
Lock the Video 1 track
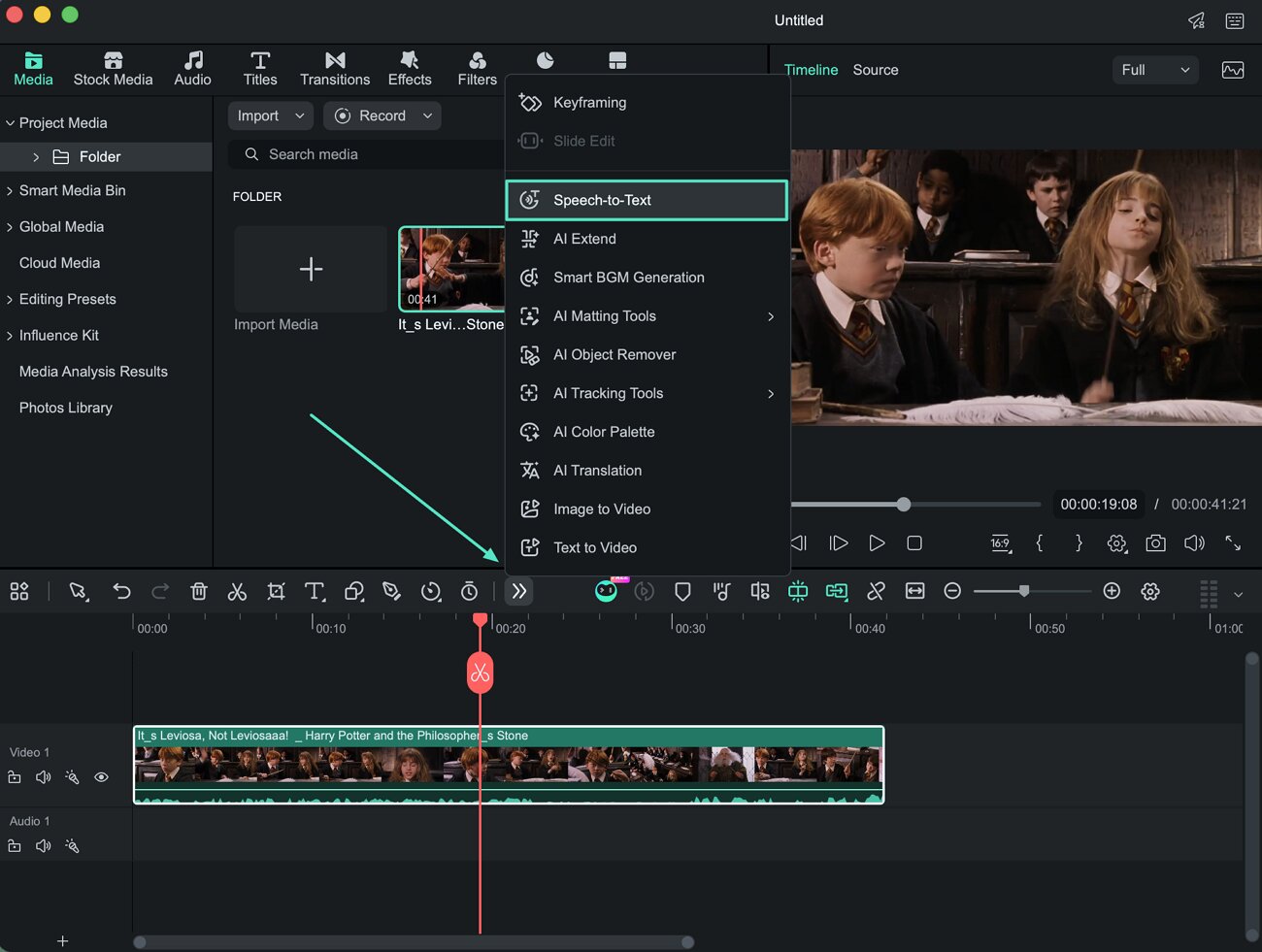tap(15, 777)
